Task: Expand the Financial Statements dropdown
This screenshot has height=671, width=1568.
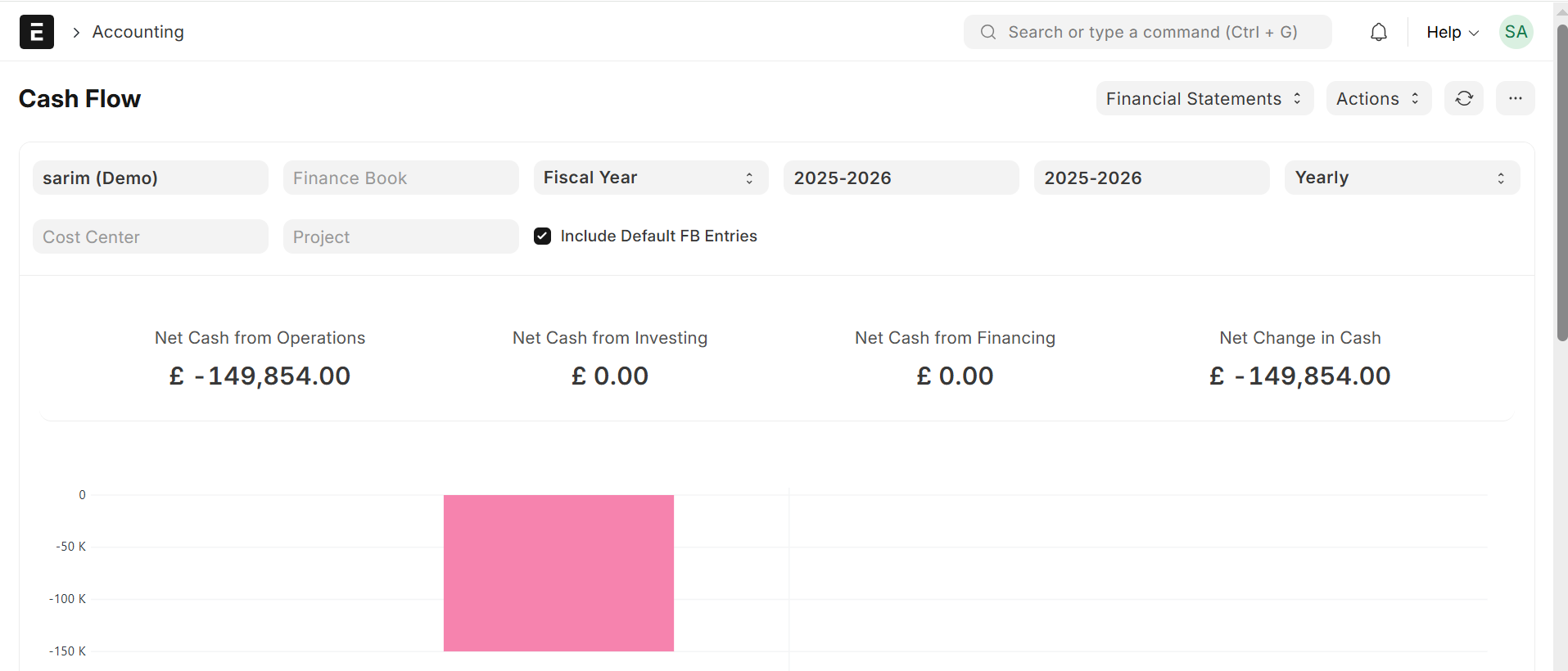Action: [x=1204, y=98]
